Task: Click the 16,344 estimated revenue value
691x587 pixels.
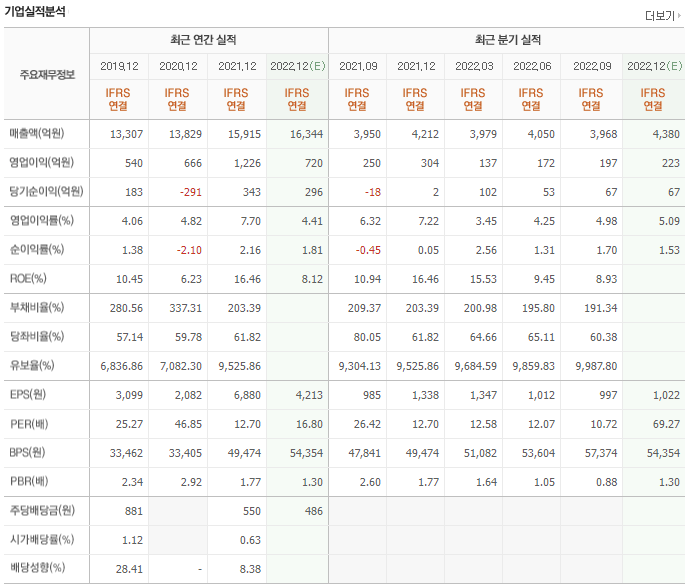Action: pyautogui.click(x=306, y=134)
